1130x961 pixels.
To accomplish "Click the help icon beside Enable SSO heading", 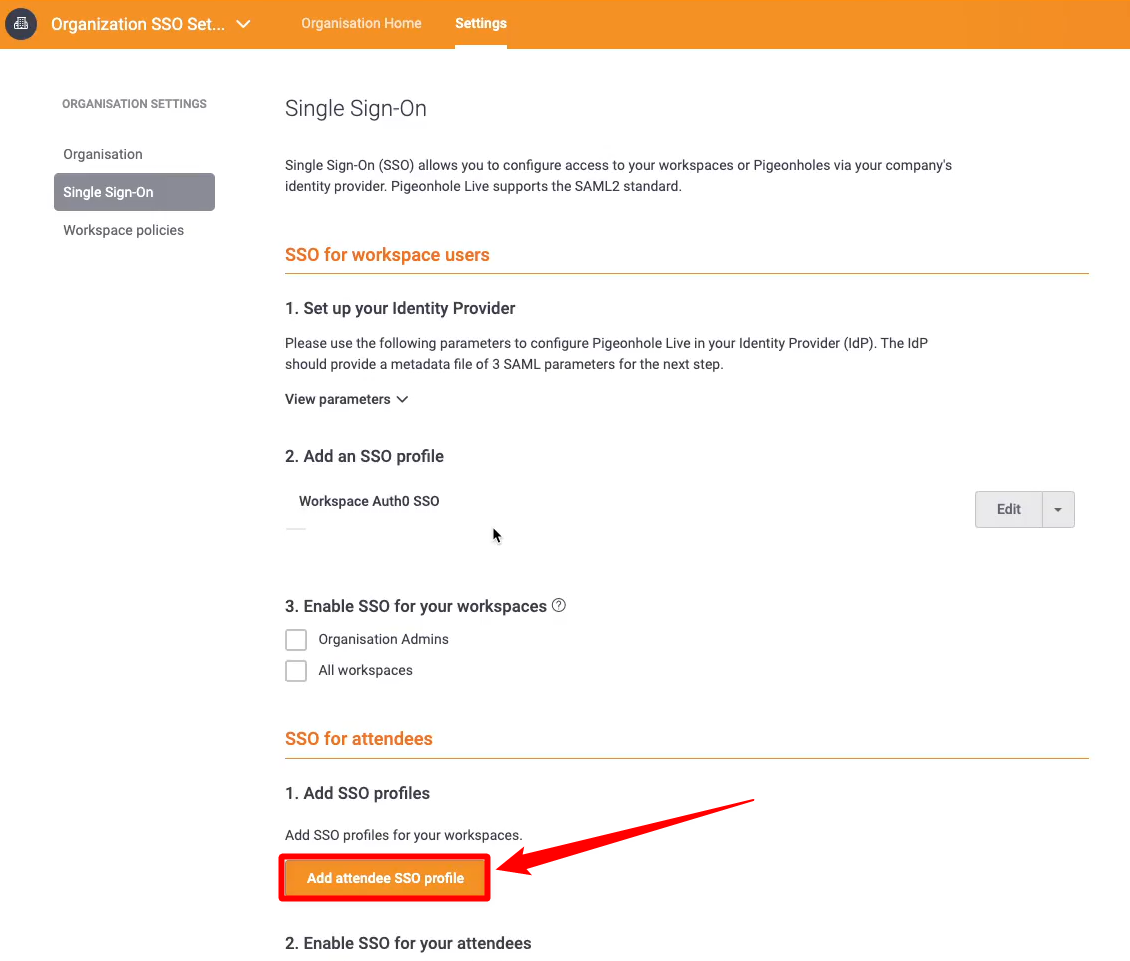I will click(x=559, y=606).
